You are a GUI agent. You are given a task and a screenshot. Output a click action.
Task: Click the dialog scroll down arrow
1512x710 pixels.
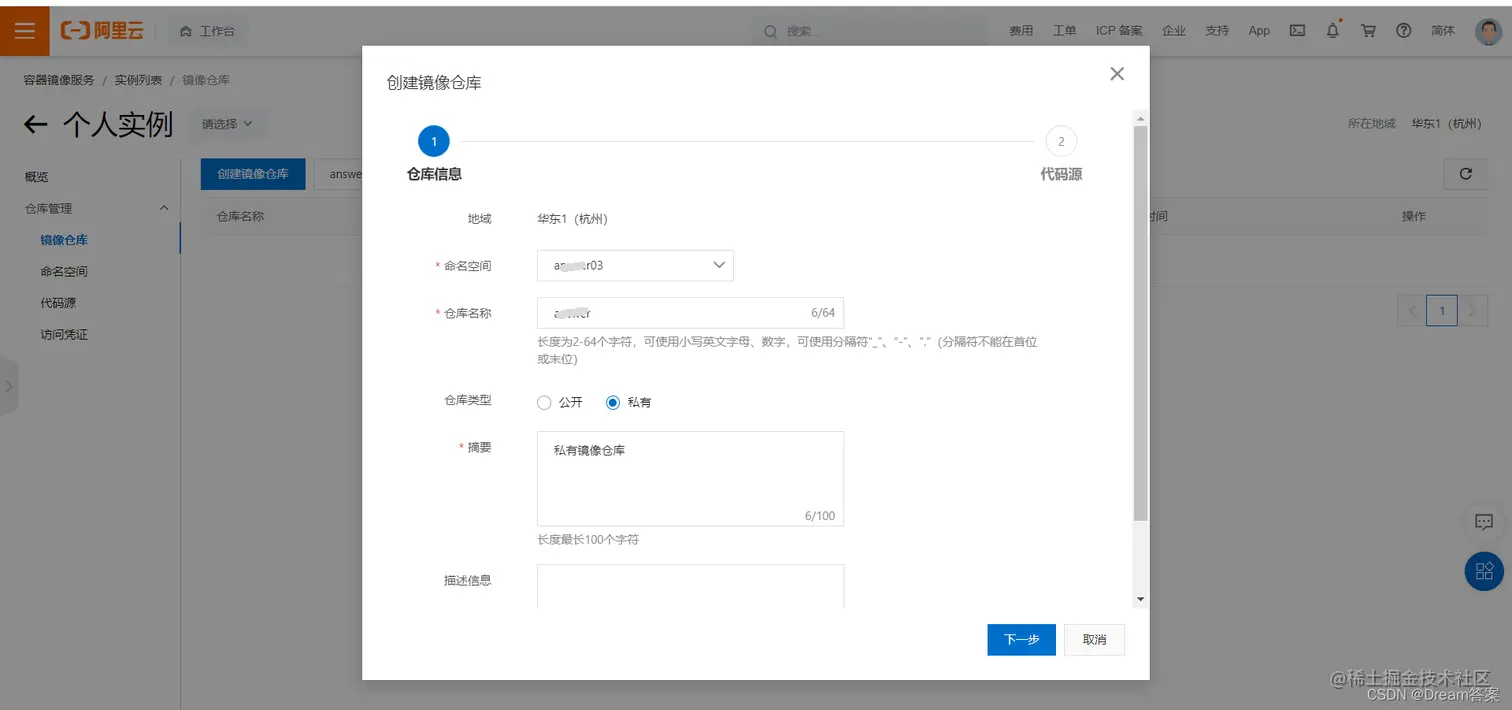click(1140, 599)
